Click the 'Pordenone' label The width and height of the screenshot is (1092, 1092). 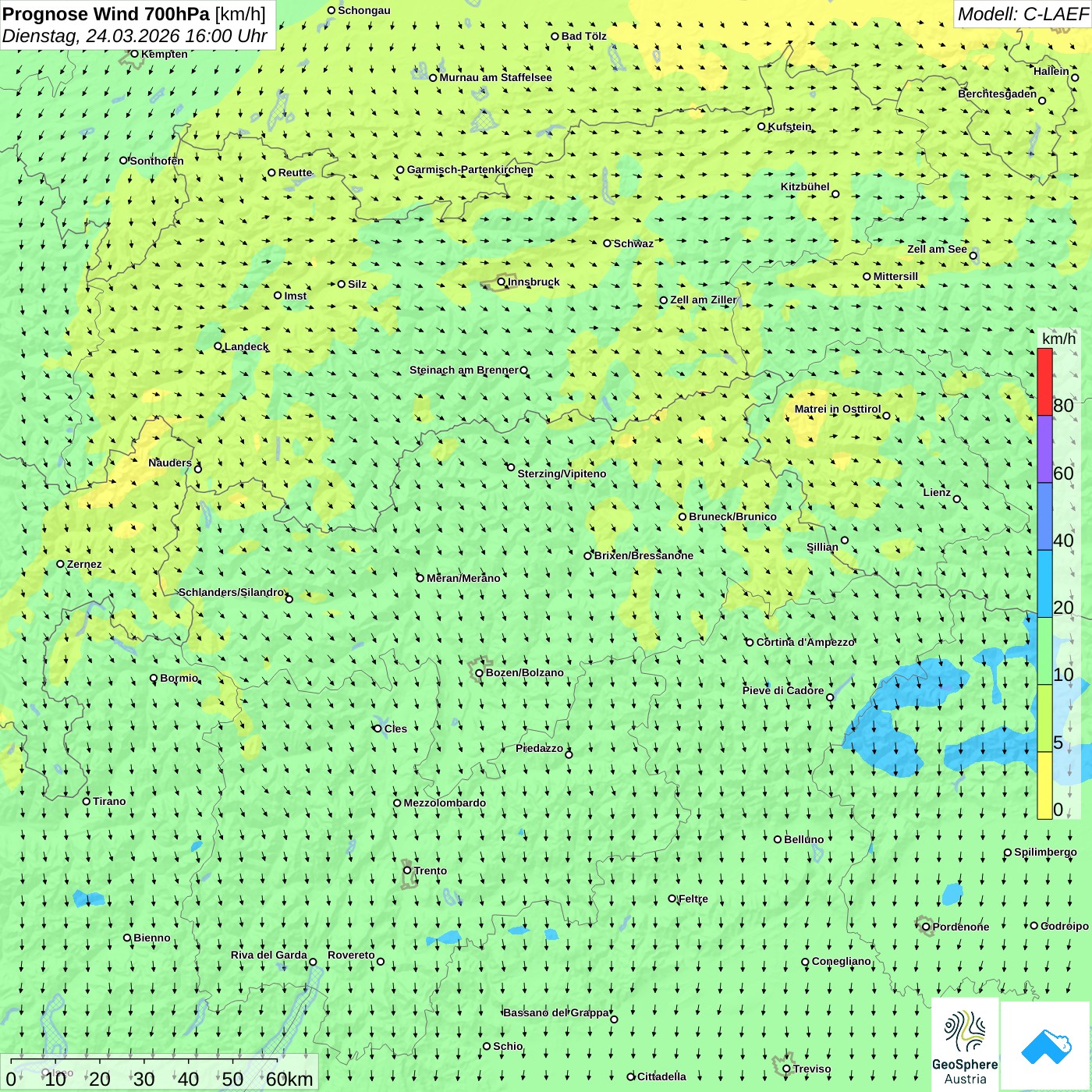pos(961,927)
